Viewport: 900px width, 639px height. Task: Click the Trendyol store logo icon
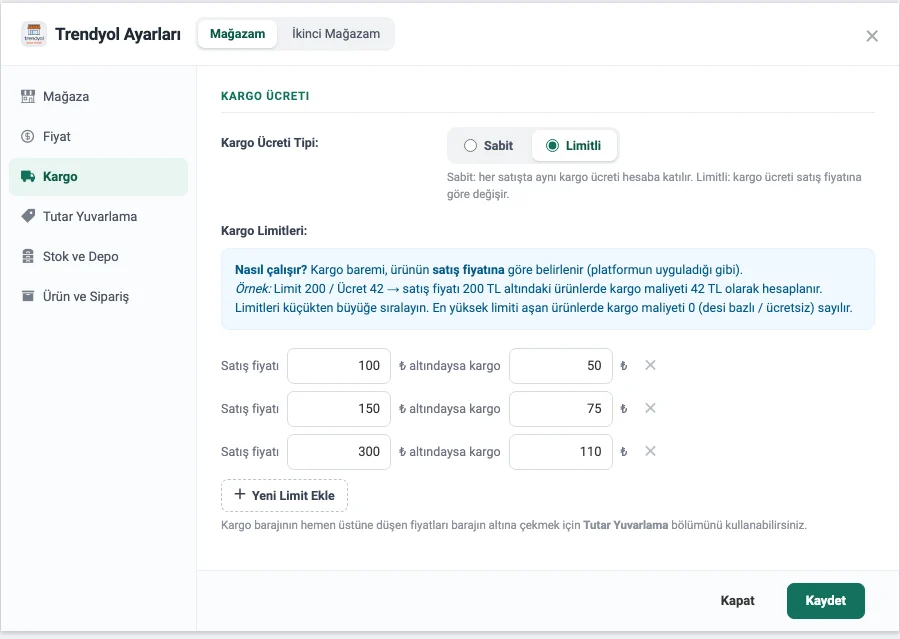pyautogui.click(x=34, y=34)
